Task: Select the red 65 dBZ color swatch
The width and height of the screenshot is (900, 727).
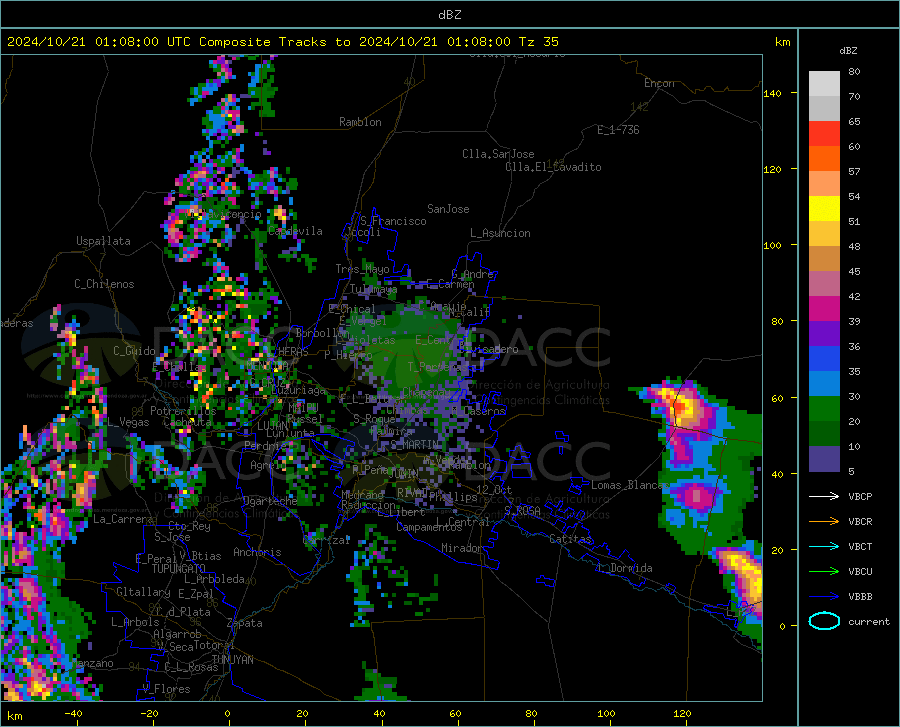Action: point(824,134)
